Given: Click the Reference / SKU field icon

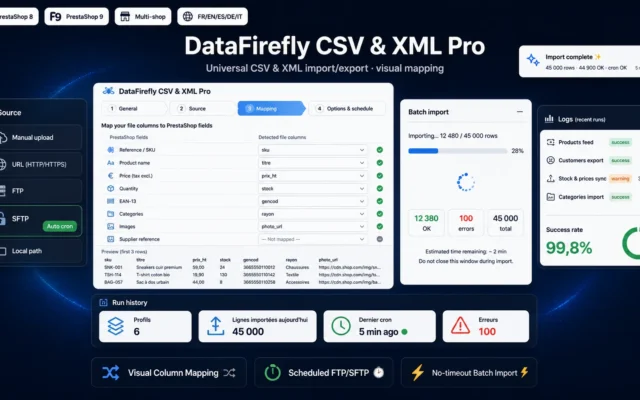Looking at the screenshot, I should (x=111, y=150).
